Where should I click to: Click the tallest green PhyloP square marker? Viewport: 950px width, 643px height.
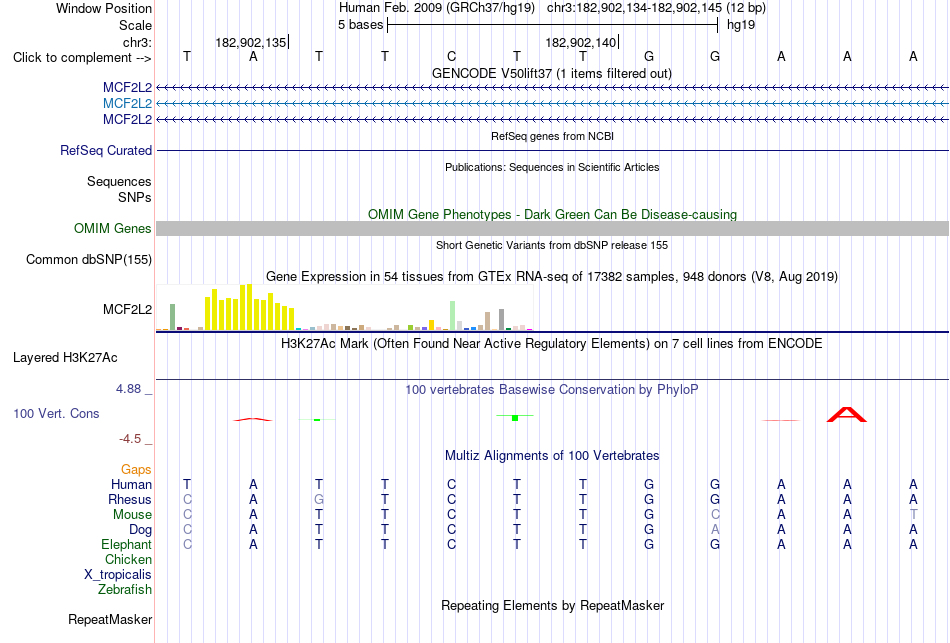pyautogui.click(x=515, y=418)
